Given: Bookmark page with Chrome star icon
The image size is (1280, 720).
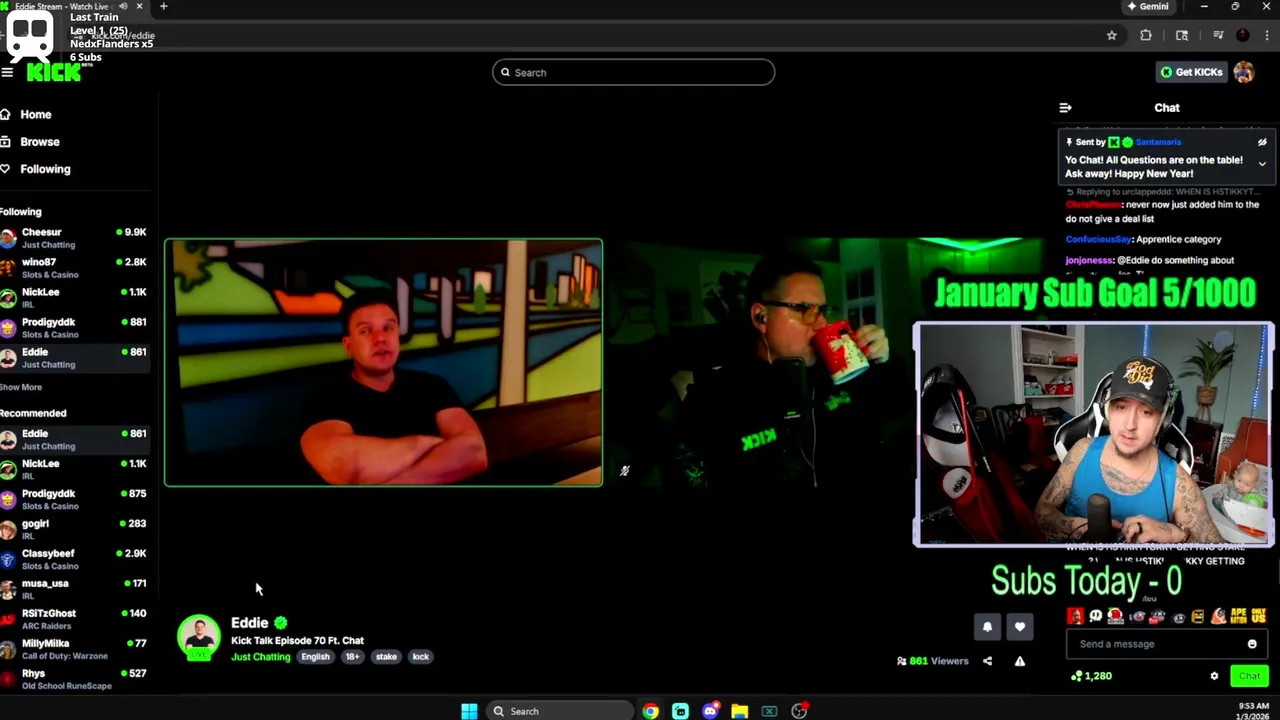Looking at the screenshot, I should click(1111, 35).
